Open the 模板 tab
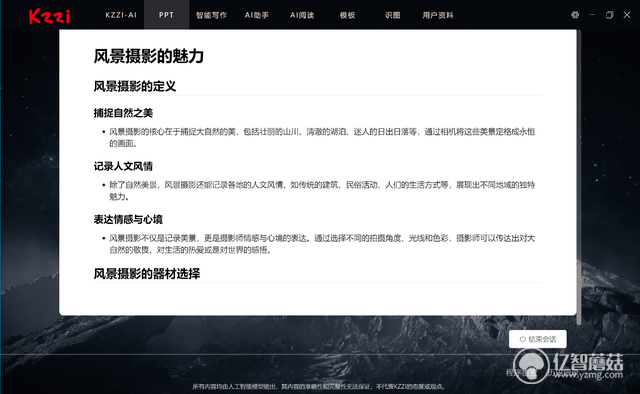 [x=347, y=15]
